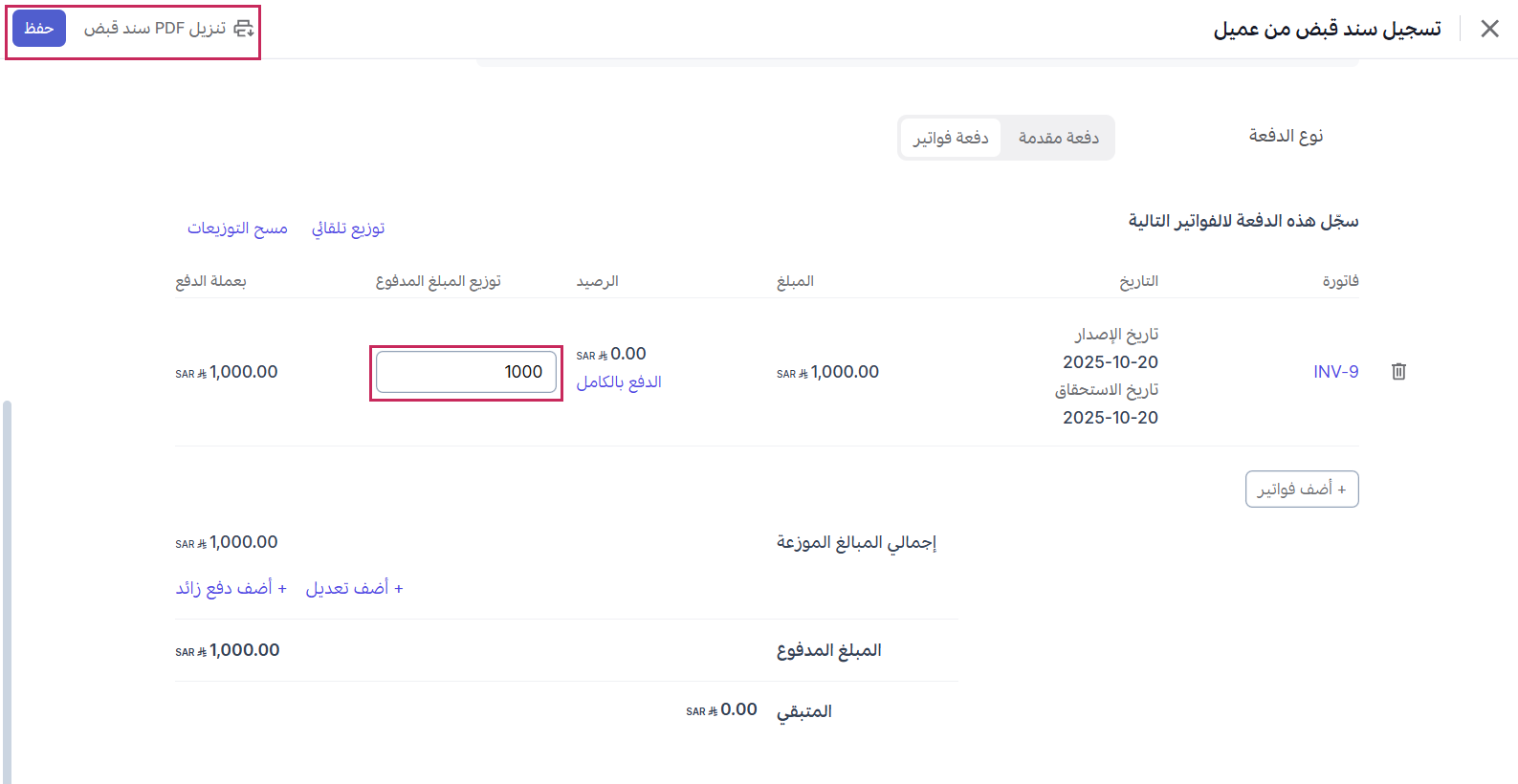Switch to the دفعة فواتير tab
The image size is (1518, 784).
951,138
